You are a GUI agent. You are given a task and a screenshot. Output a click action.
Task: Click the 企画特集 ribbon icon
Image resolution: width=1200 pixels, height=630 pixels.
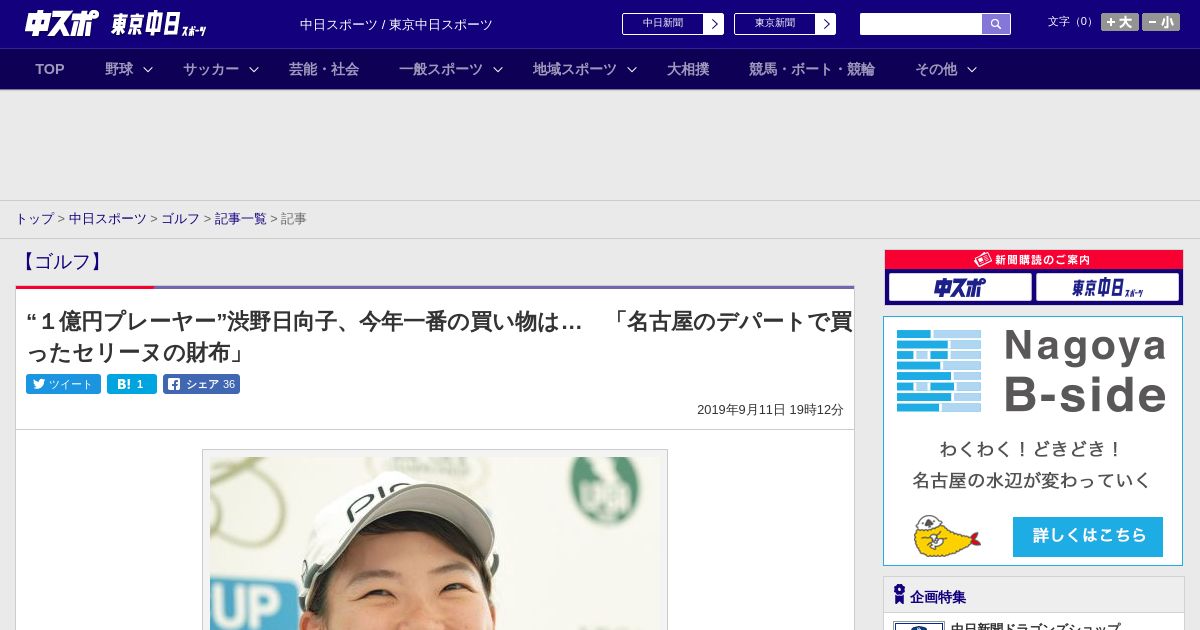coord(899,595)
